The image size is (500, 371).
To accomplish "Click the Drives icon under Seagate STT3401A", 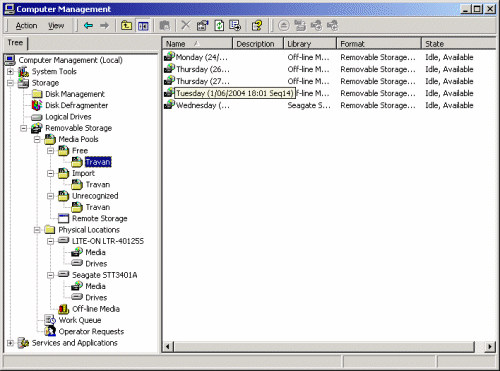I will (x=77, y=297).
